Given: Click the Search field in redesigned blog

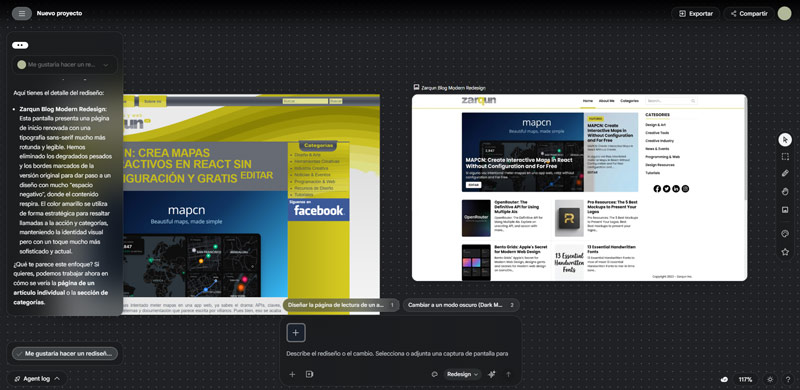Looking at the screenshot, I should click(x=671, y=101).
